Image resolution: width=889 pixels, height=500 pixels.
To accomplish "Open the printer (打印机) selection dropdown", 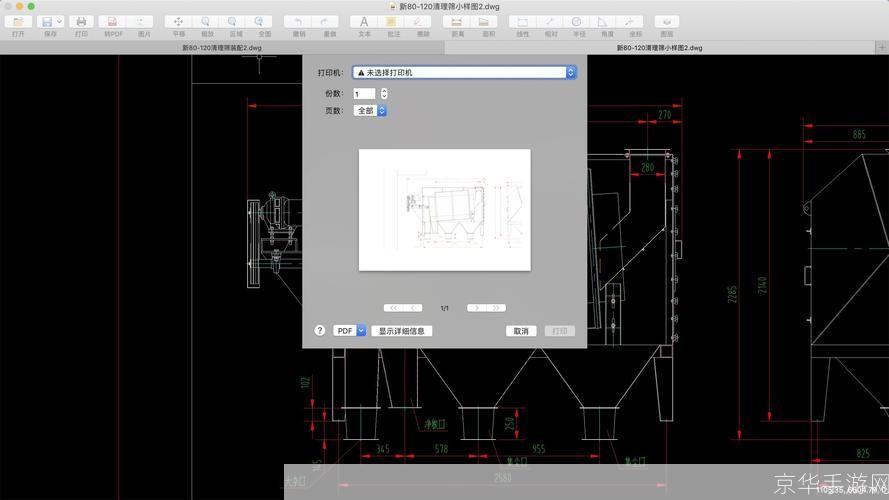I will click(464, 73).
